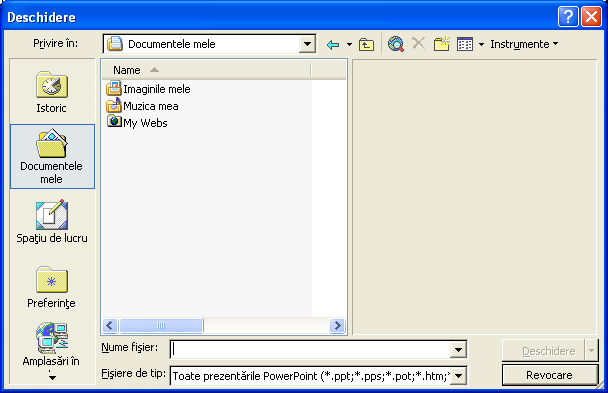Open the Instrumente menu
Image resolution: width=608 pixels, height=393 pixels.
(524, 44)
